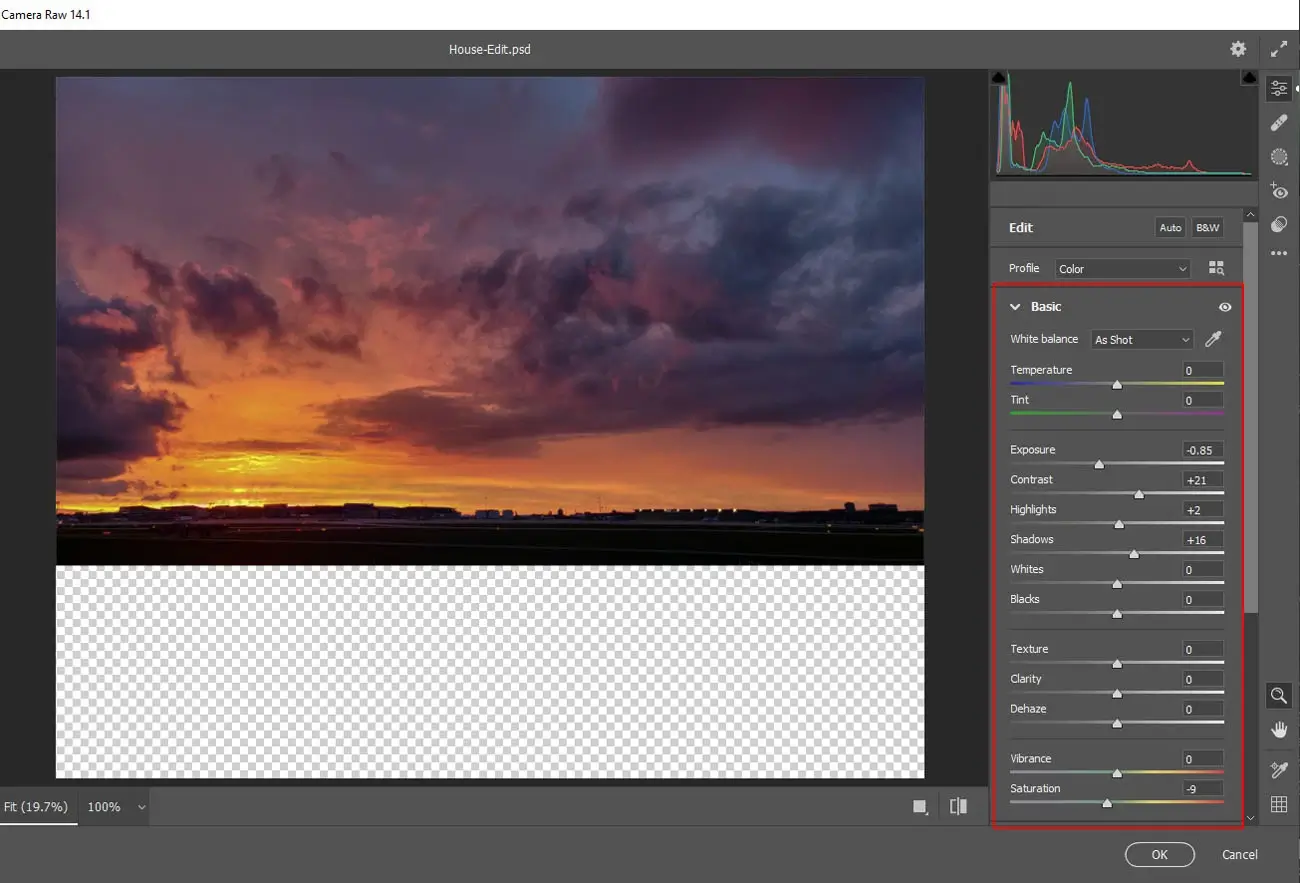Open the White Balance dropdown
Image resolution: width=1300 pixels, height=883 pixels.
1141,339
